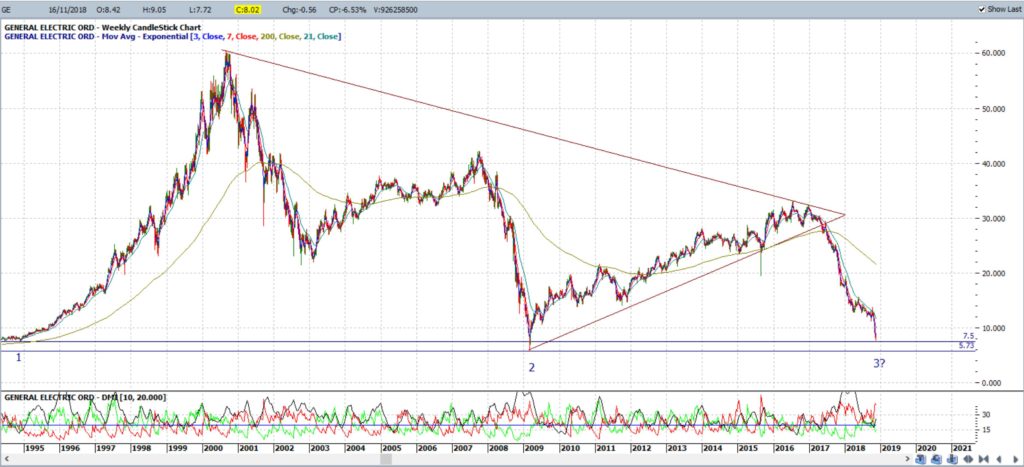
Task: Click the 2021 label on the time axis
Action: pos(962,448)
